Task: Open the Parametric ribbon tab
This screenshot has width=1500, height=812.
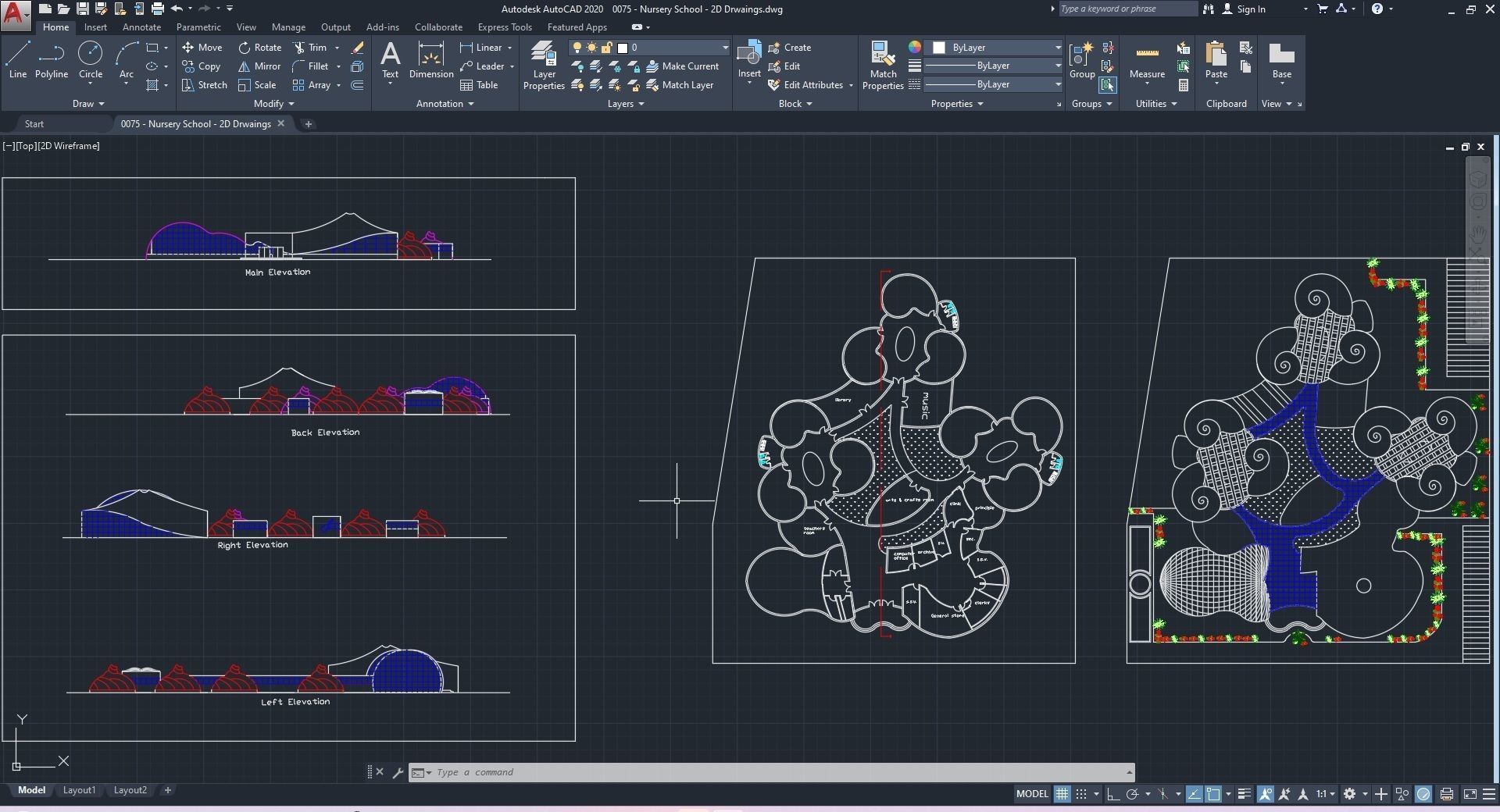Action: (198, 27)
